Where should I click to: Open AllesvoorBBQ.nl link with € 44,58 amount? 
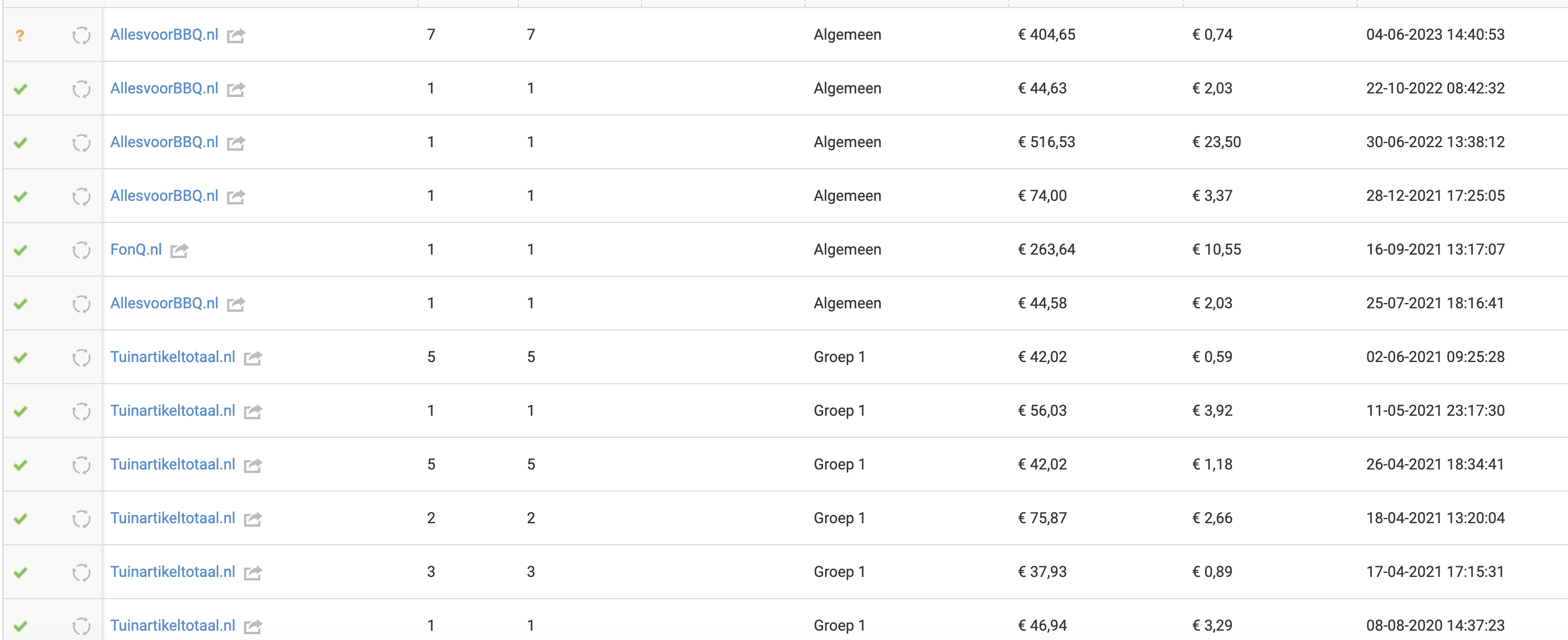pos(163,303)
